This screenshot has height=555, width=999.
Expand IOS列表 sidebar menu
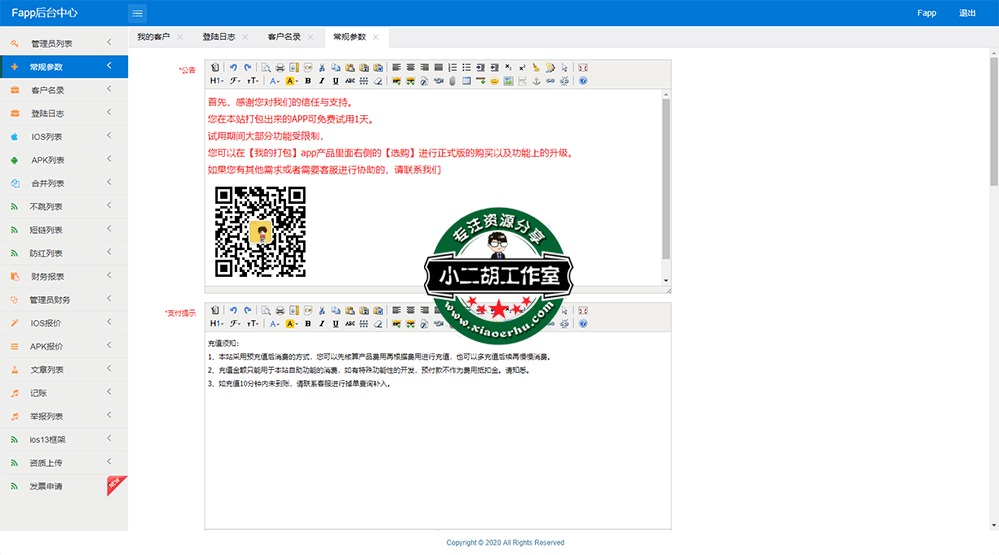(x=64, y=136)
